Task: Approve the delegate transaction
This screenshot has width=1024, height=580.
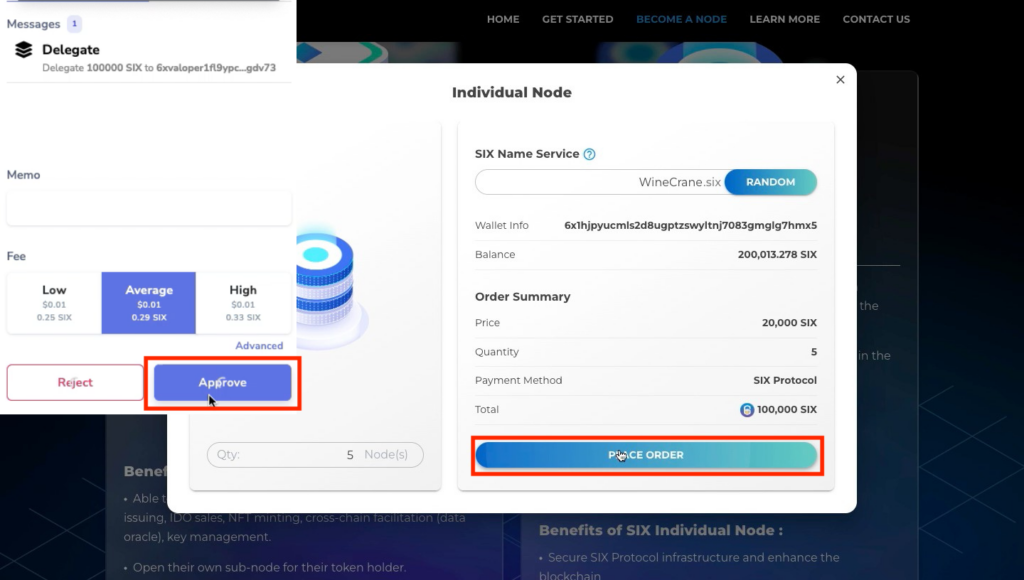Action: pos(222,382)
